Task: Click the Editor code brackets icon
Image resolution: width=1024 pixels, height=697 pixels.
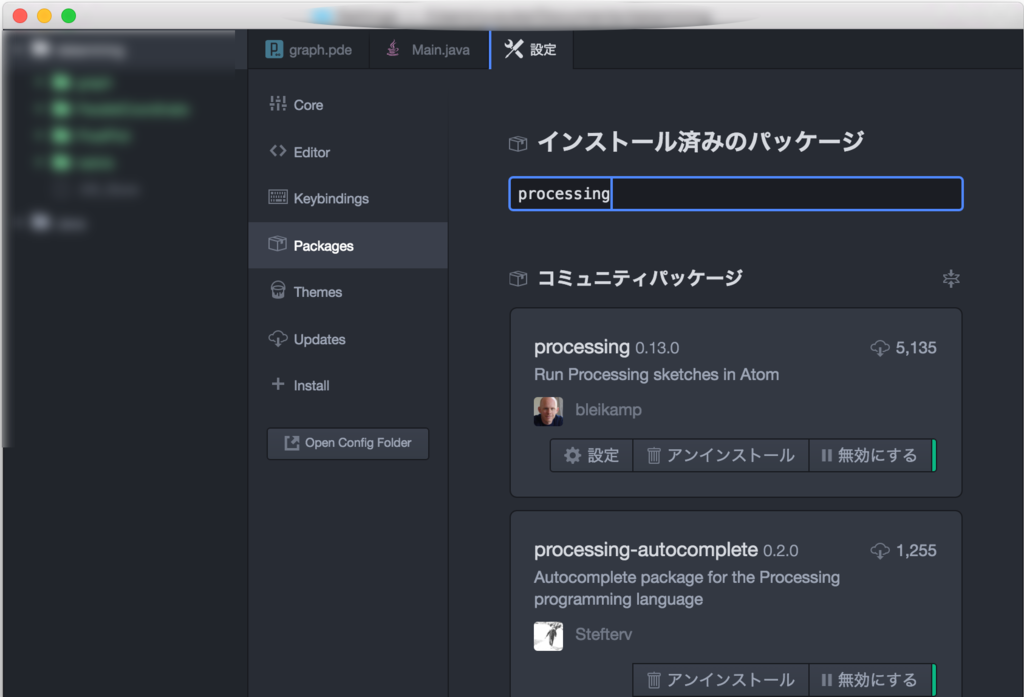Action: coord(278,151)
